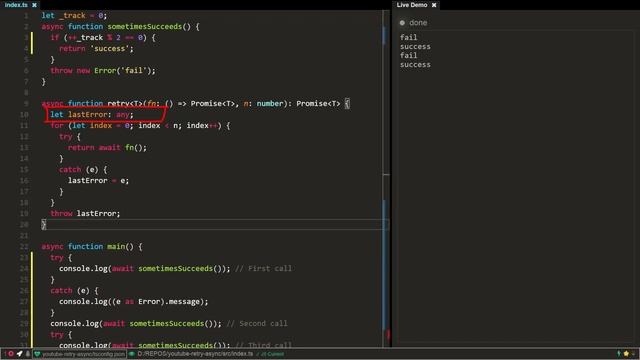Image resolution: width=640 pixels, height=360 pixels.
Task: Click the grey bell-shaped icon in status bar
Action: pyautogui.click(x=28, y=354)
